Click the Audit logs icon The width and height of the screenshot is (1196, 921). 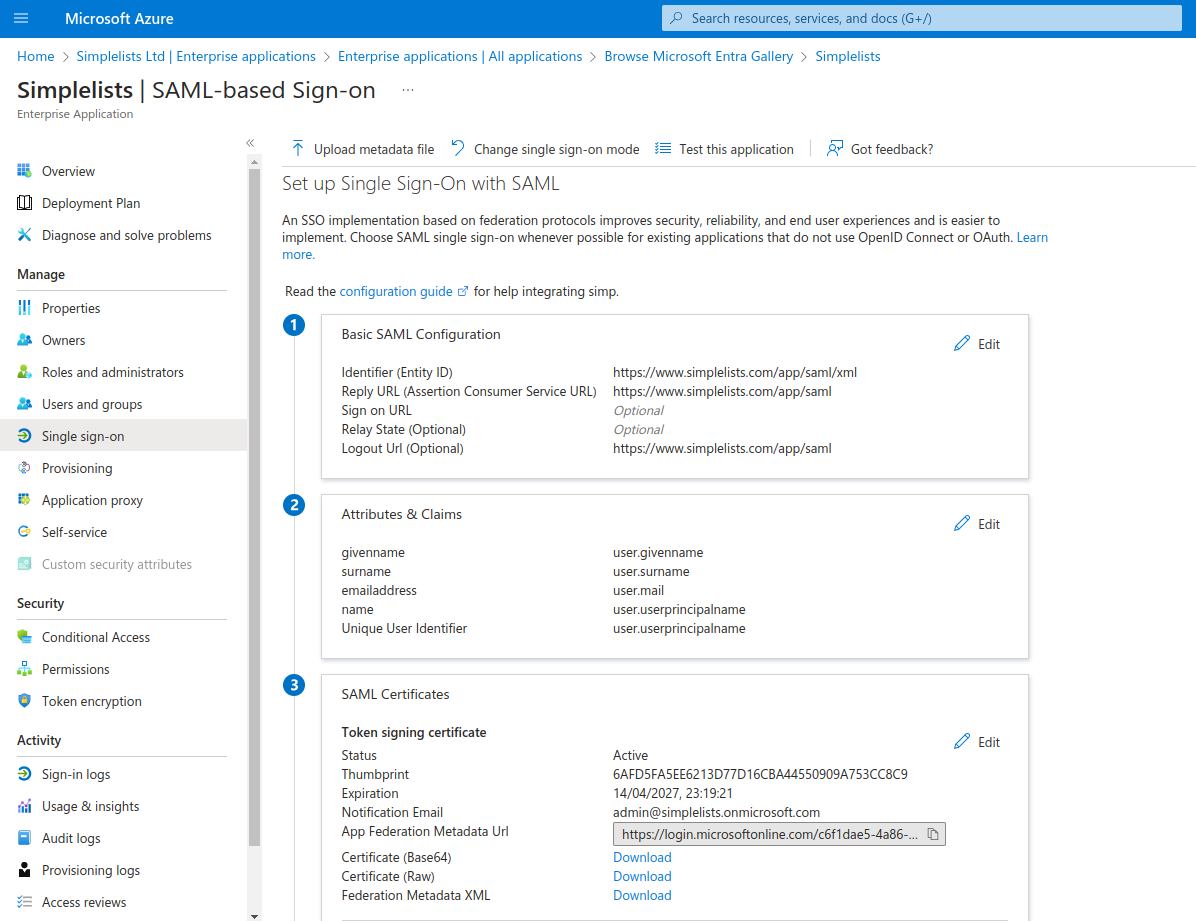[x=24, y=838]
